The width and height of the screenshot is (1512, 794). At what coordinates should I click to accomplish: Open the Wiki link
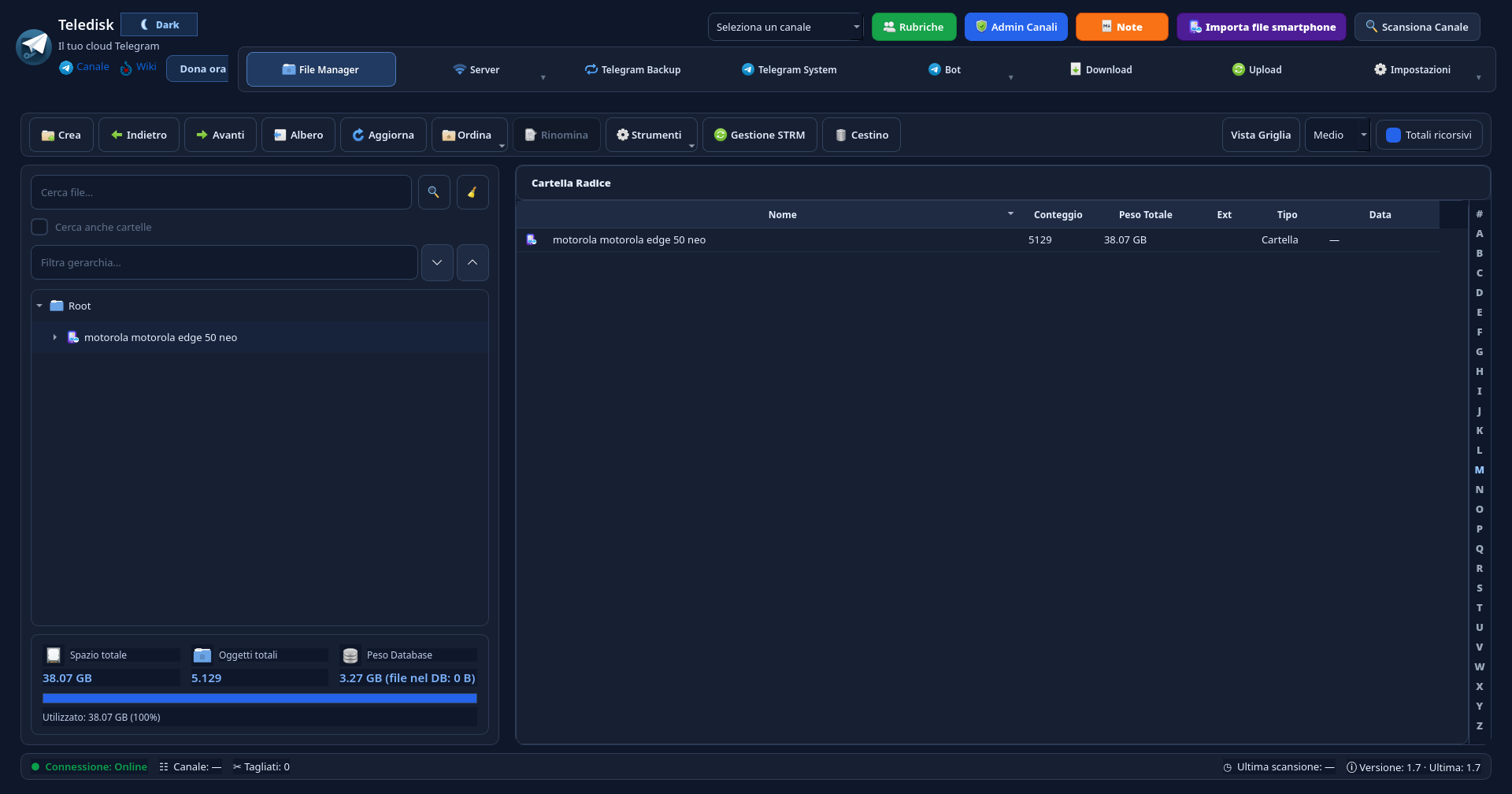[x=139, y=67]
